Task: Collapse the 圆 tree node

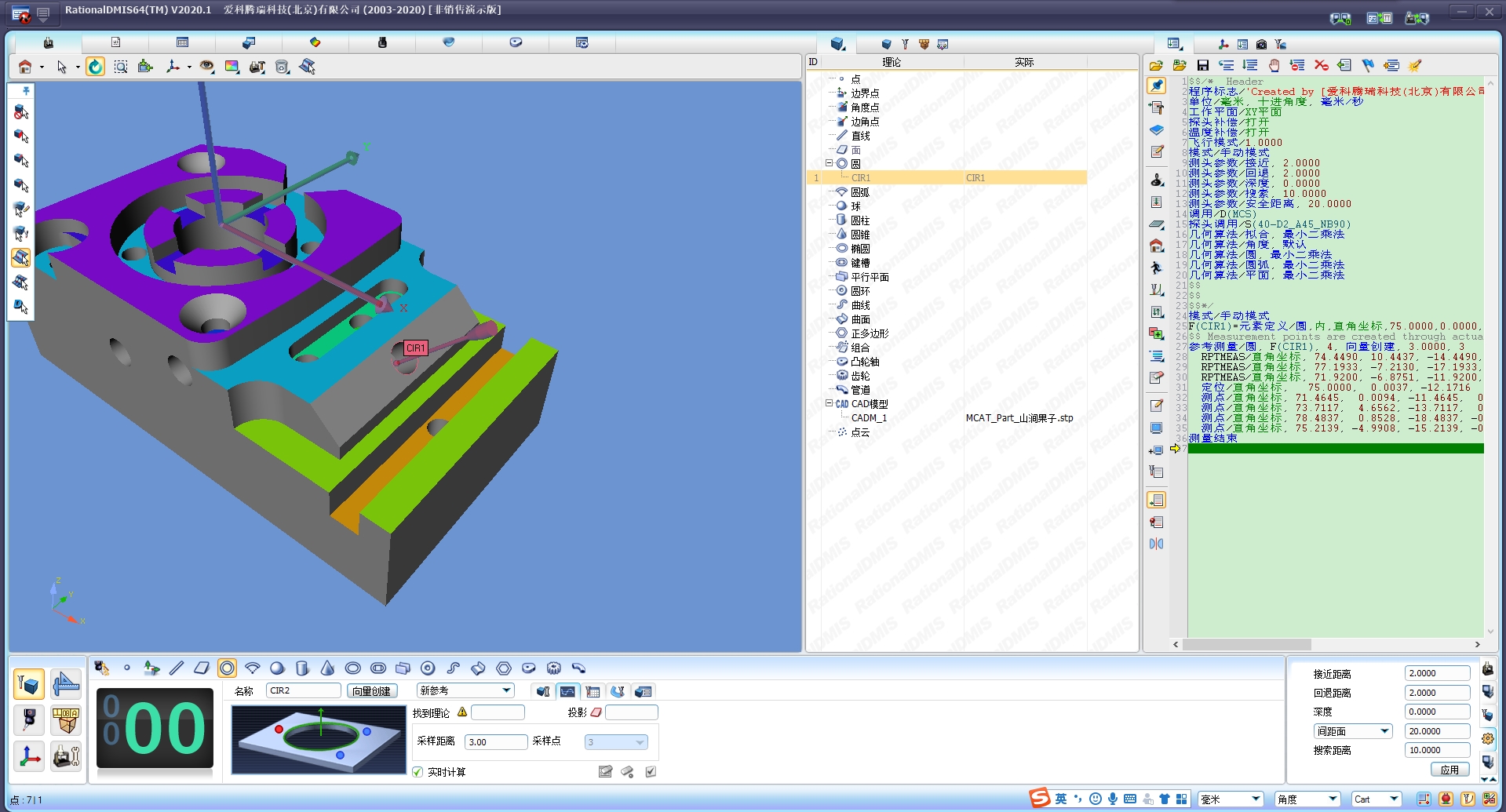Action: (x=829, y=163)
